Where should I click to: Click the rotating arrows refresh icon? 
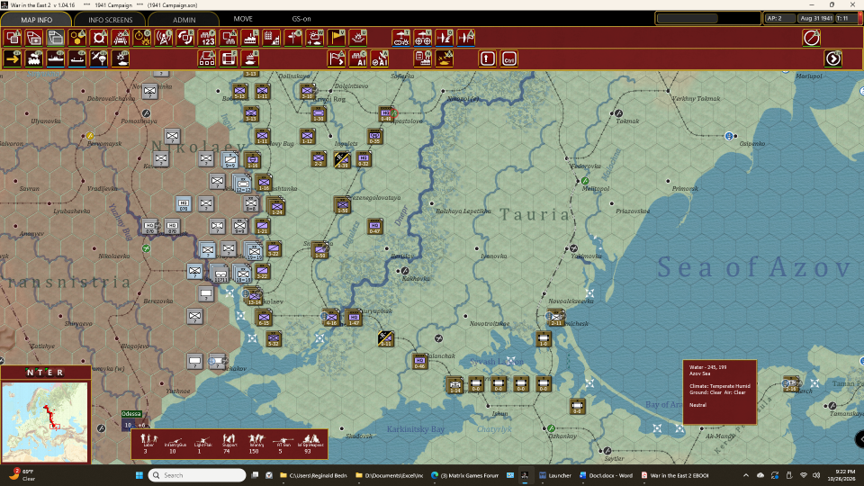pos(186,38)
